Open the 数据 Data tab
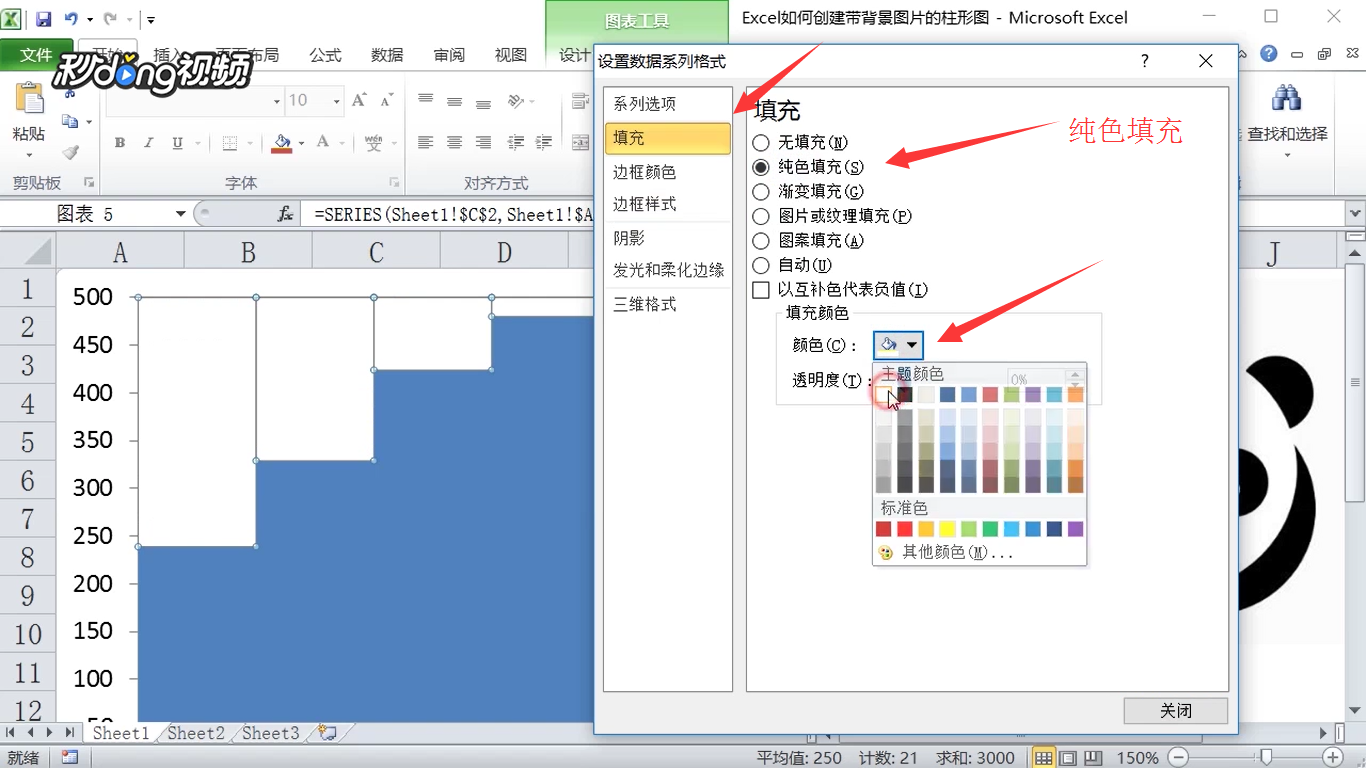 [x=387, y=55]
